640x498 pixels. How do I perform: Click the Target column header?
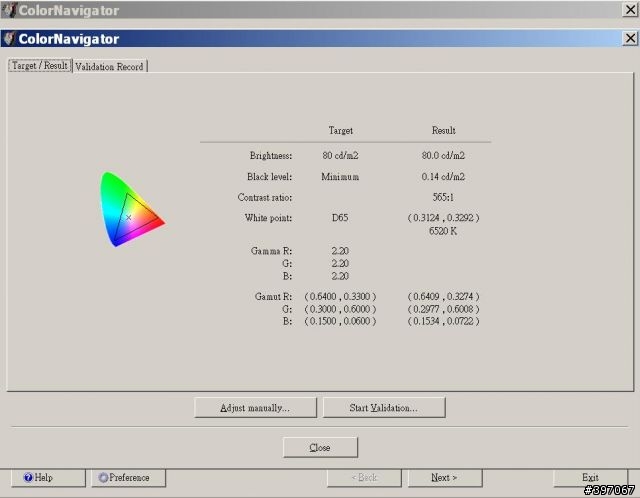[341, 131]
